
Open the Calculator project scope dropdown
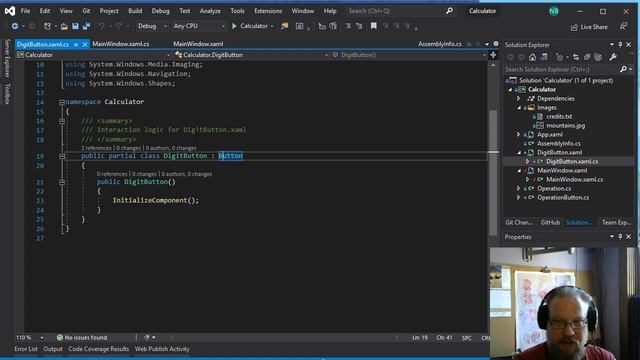93,55
